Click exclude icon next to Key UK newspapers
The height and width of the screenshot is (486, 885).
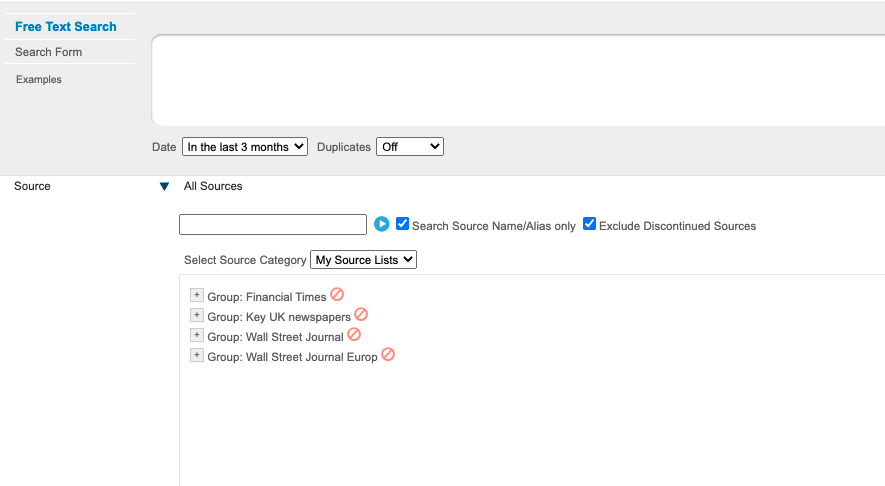coord(361,315)
